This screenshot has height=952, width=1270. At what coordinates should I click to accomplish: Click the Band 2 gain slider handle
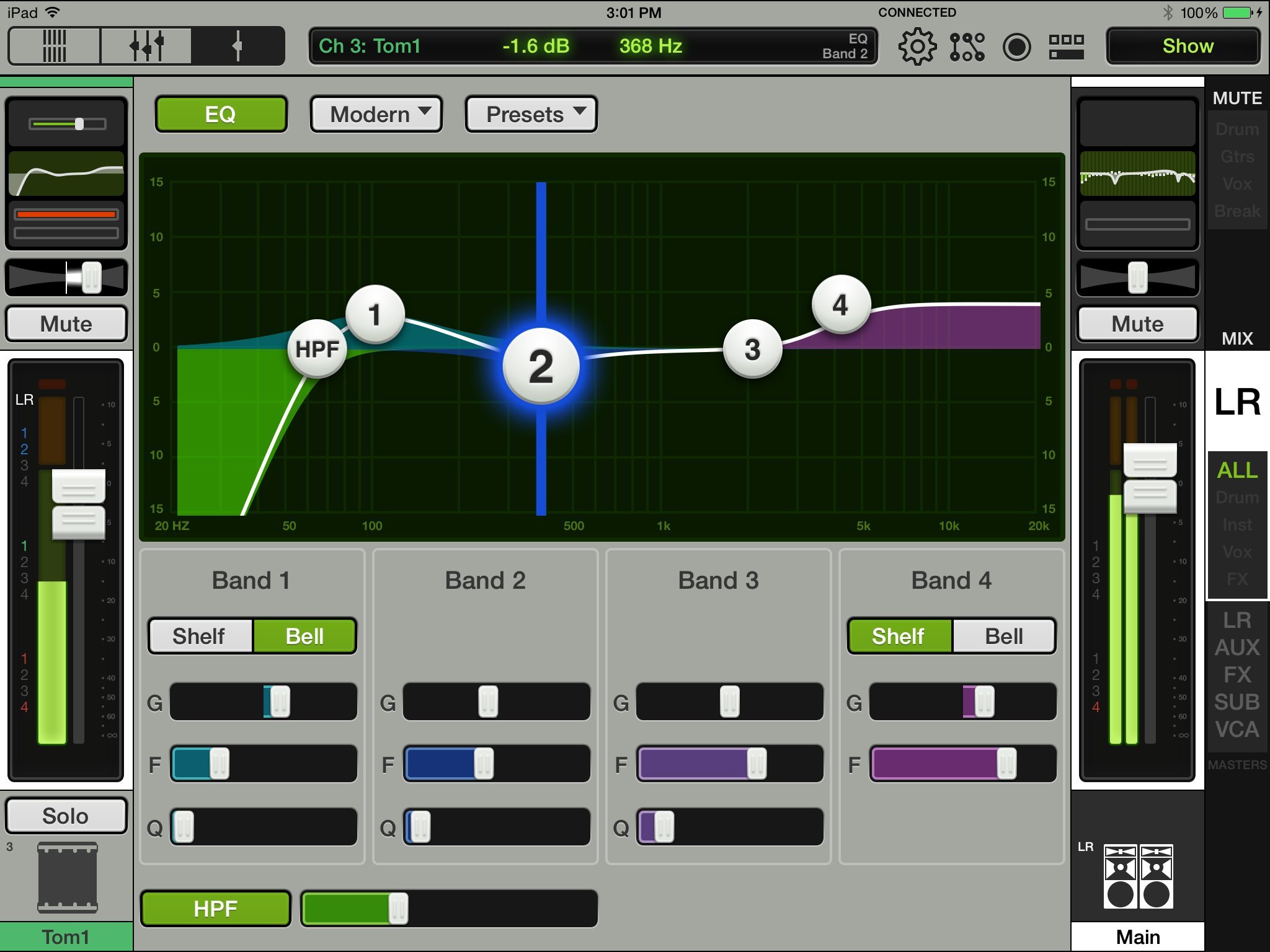tap(488, 702)
